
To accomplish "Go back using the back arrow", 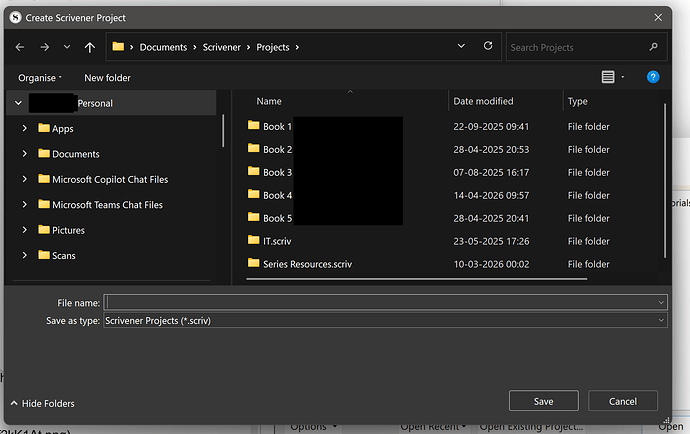I will (20, 47).
